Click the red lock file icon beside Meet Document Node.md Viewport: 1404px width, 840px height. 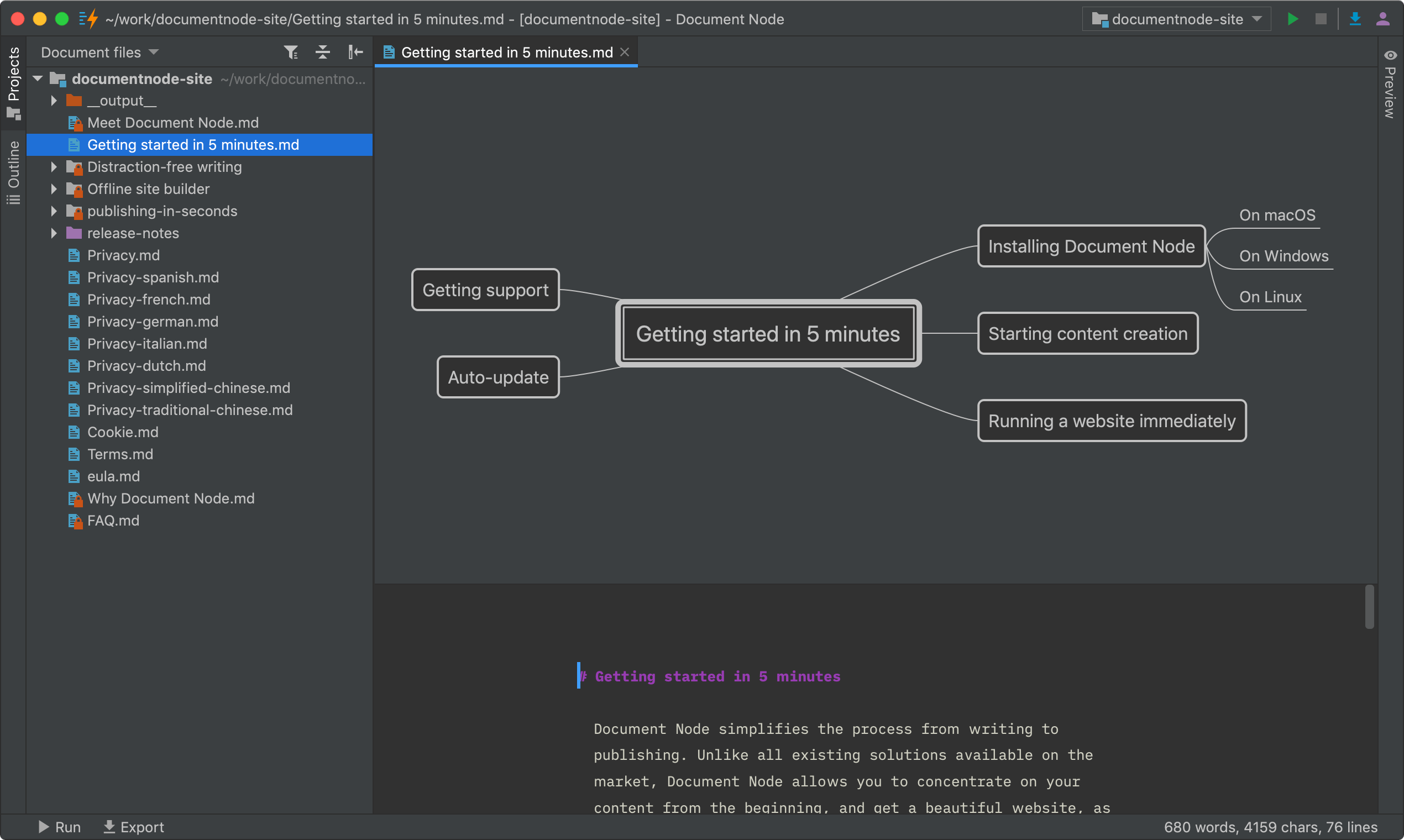75,123
